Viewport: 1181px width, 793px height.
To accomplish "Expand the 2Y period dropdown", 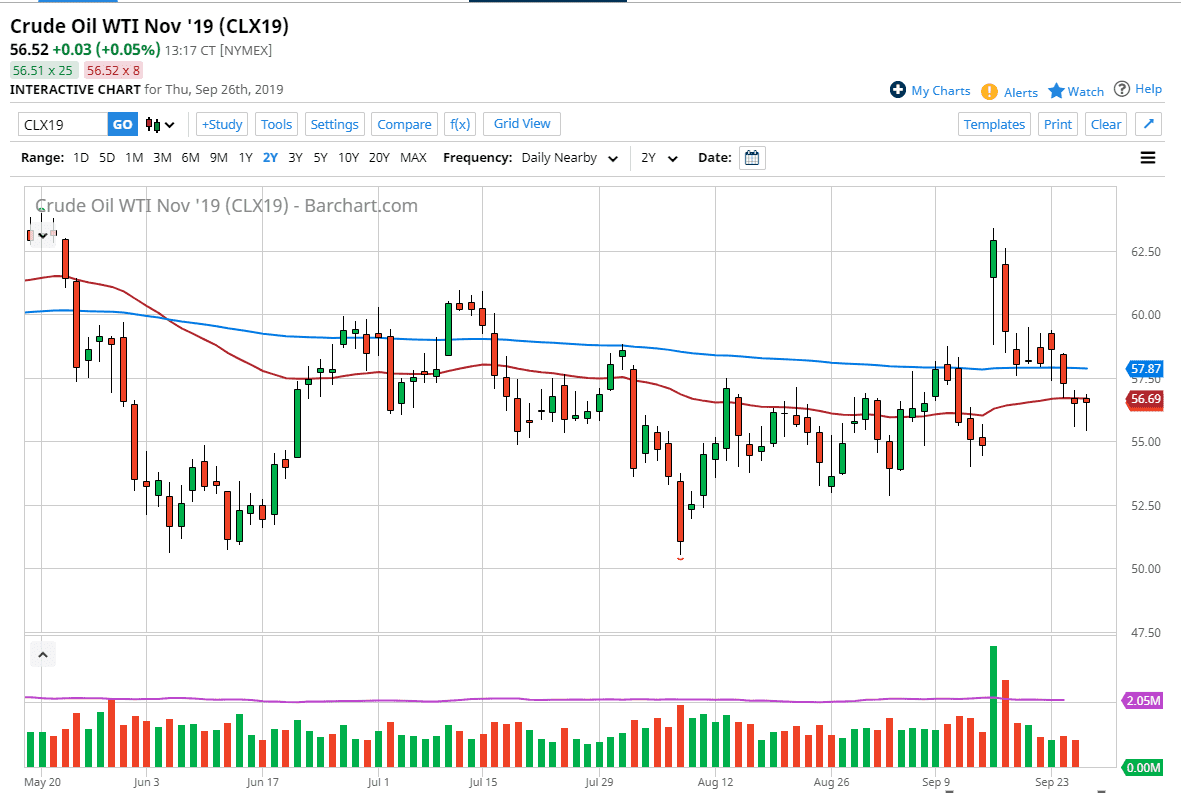I will tap(658, 157).
